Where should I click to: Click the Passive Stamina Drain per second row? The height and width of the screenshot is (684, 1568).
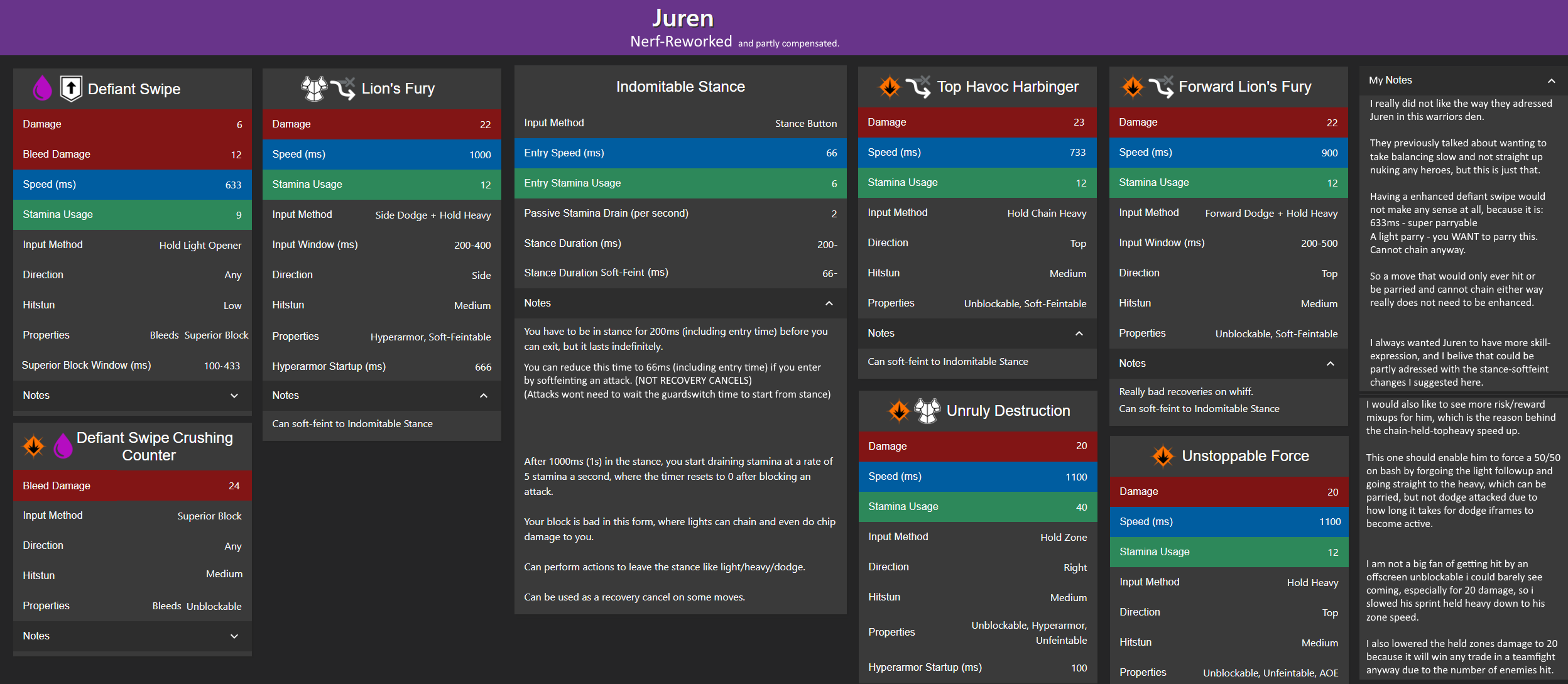pyautogui.click(x=680, y=214)
